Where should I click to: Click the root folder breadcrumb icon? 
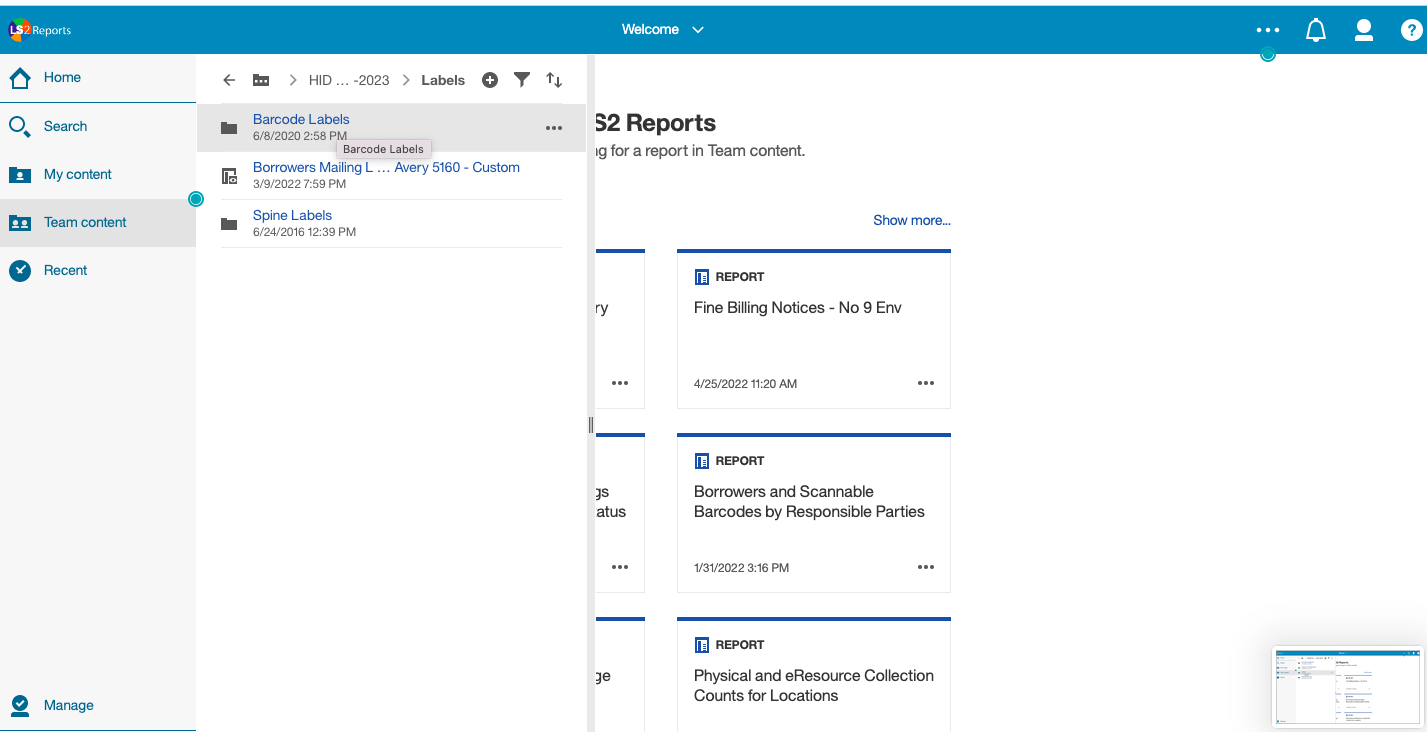click(x=261, y=80)
